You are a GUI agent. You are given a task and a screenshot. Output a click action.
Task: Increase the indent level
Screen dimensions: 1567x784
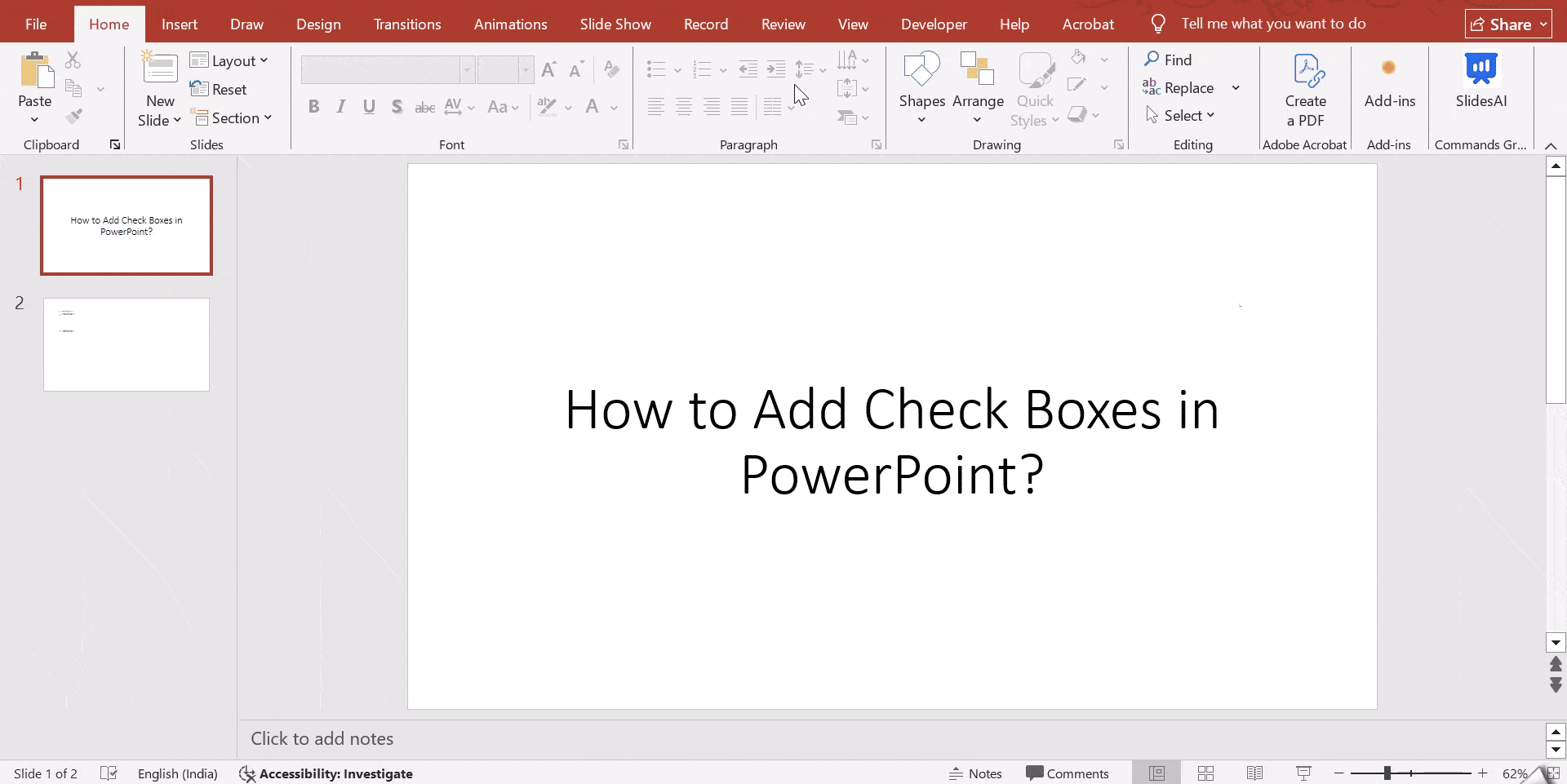coord(775,69)
